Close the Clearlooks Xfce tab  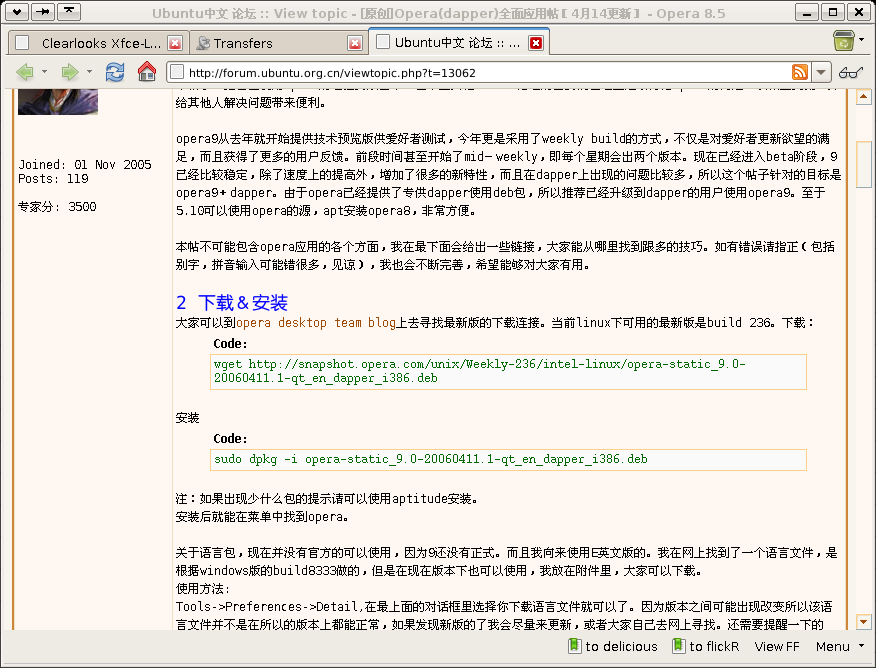(175, 43)
